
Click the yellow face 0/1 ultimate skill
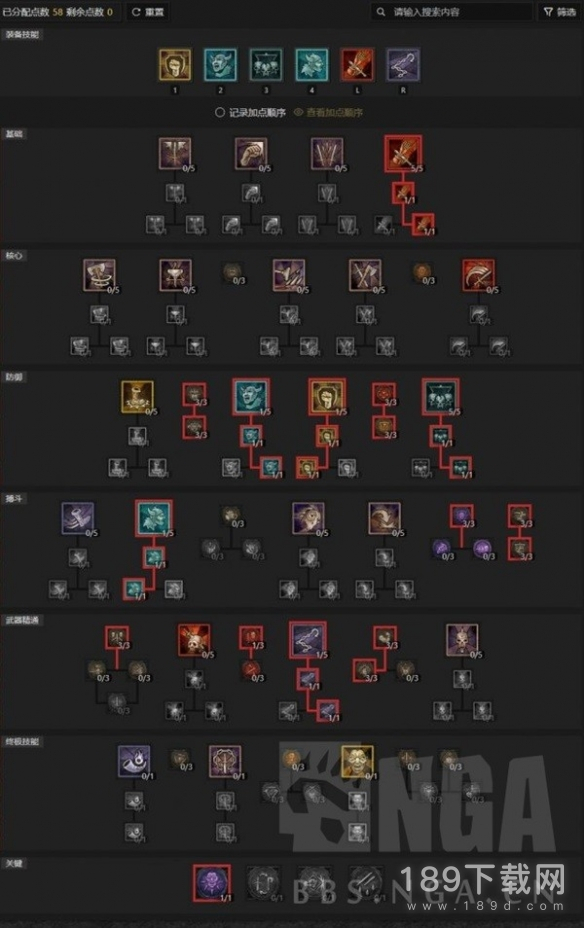[x=357, y=761]
